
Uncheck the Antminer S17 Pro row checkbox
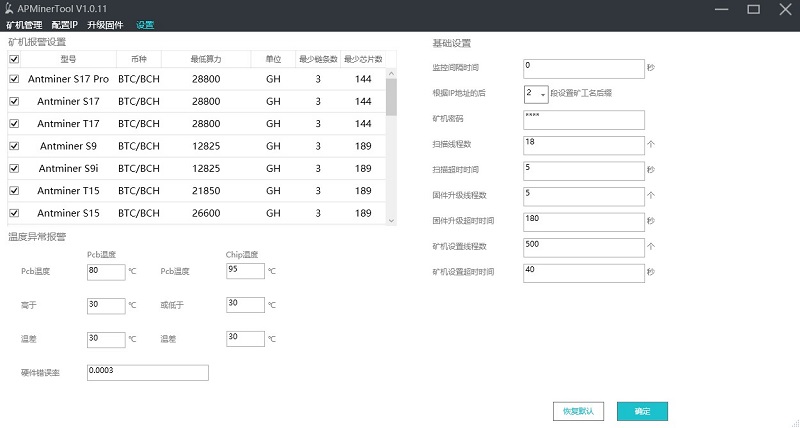click(14, 78)
